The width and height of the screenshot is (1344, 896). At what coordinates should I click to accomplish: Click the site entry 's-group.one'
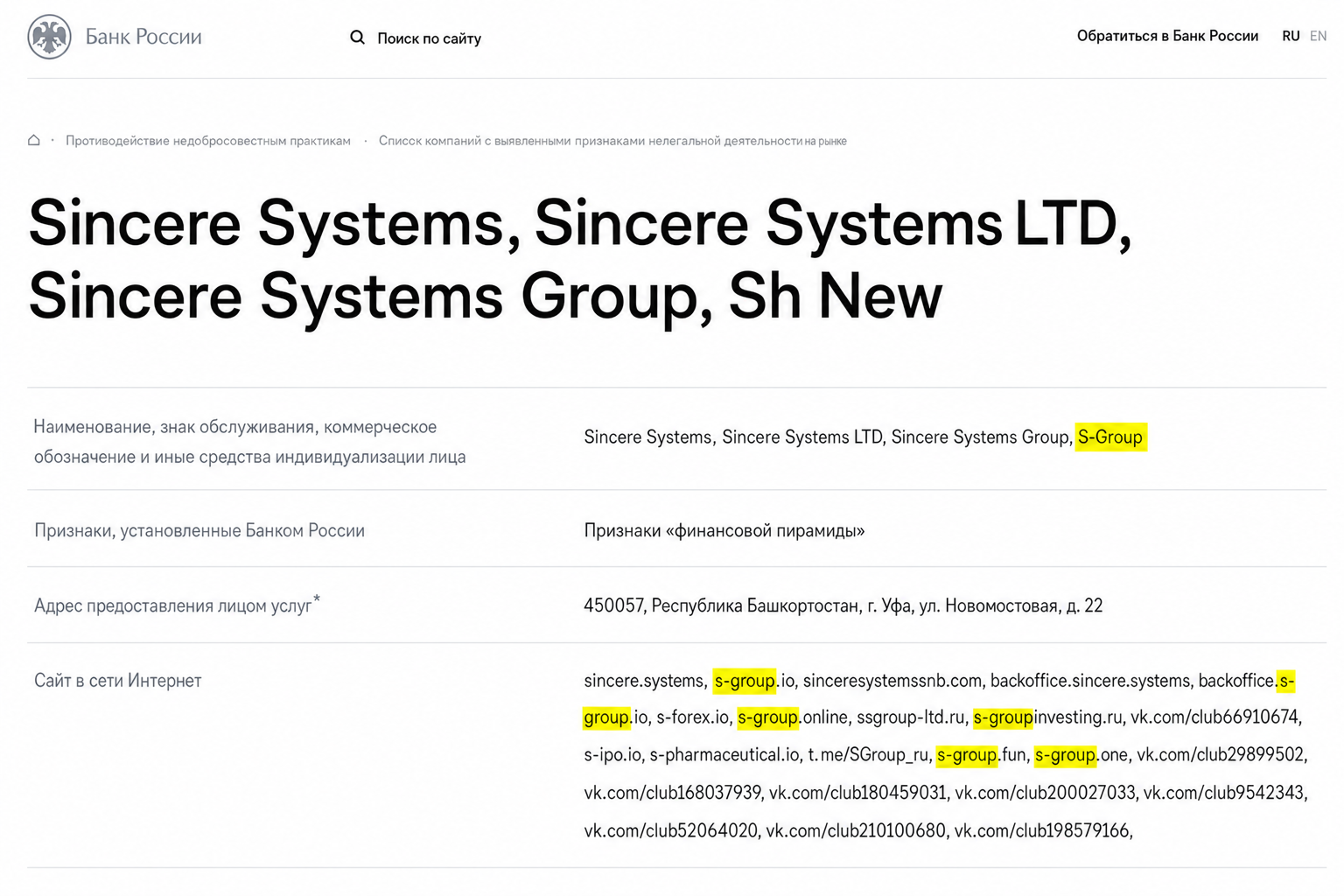[1081, 755]
